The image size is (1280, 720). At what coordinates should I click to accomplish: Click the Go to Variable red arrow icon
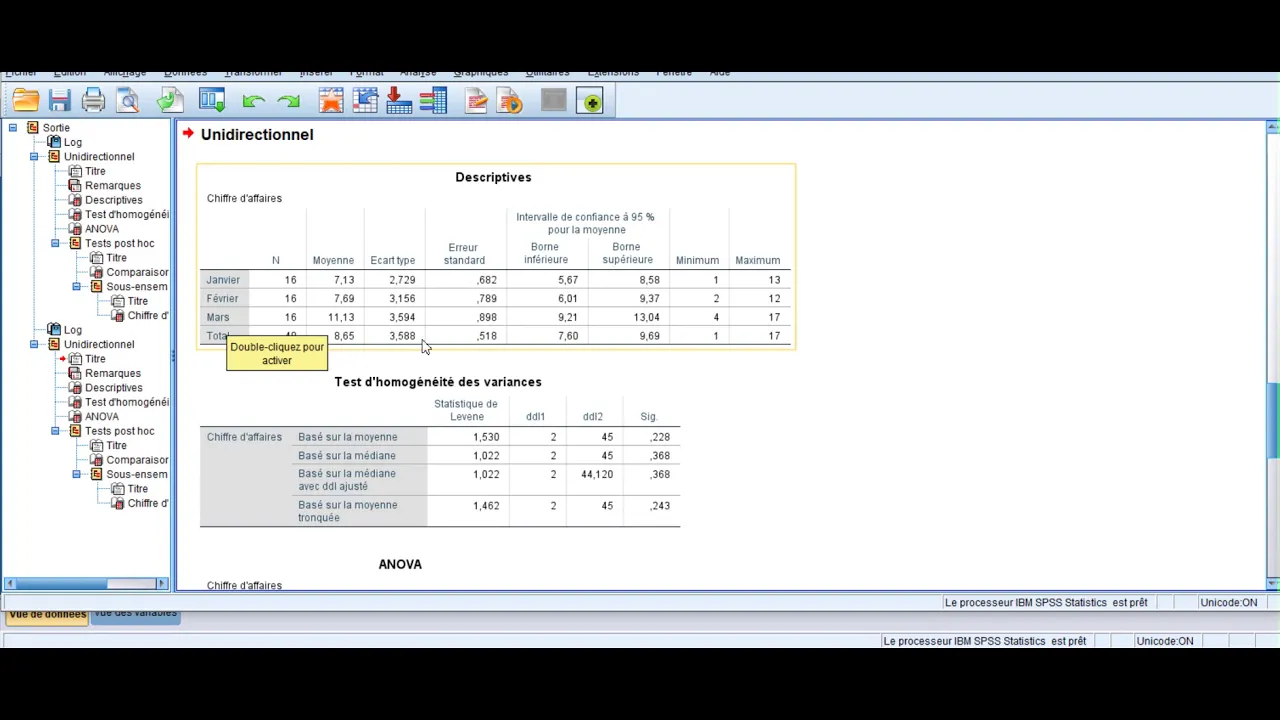pos(399,100)
